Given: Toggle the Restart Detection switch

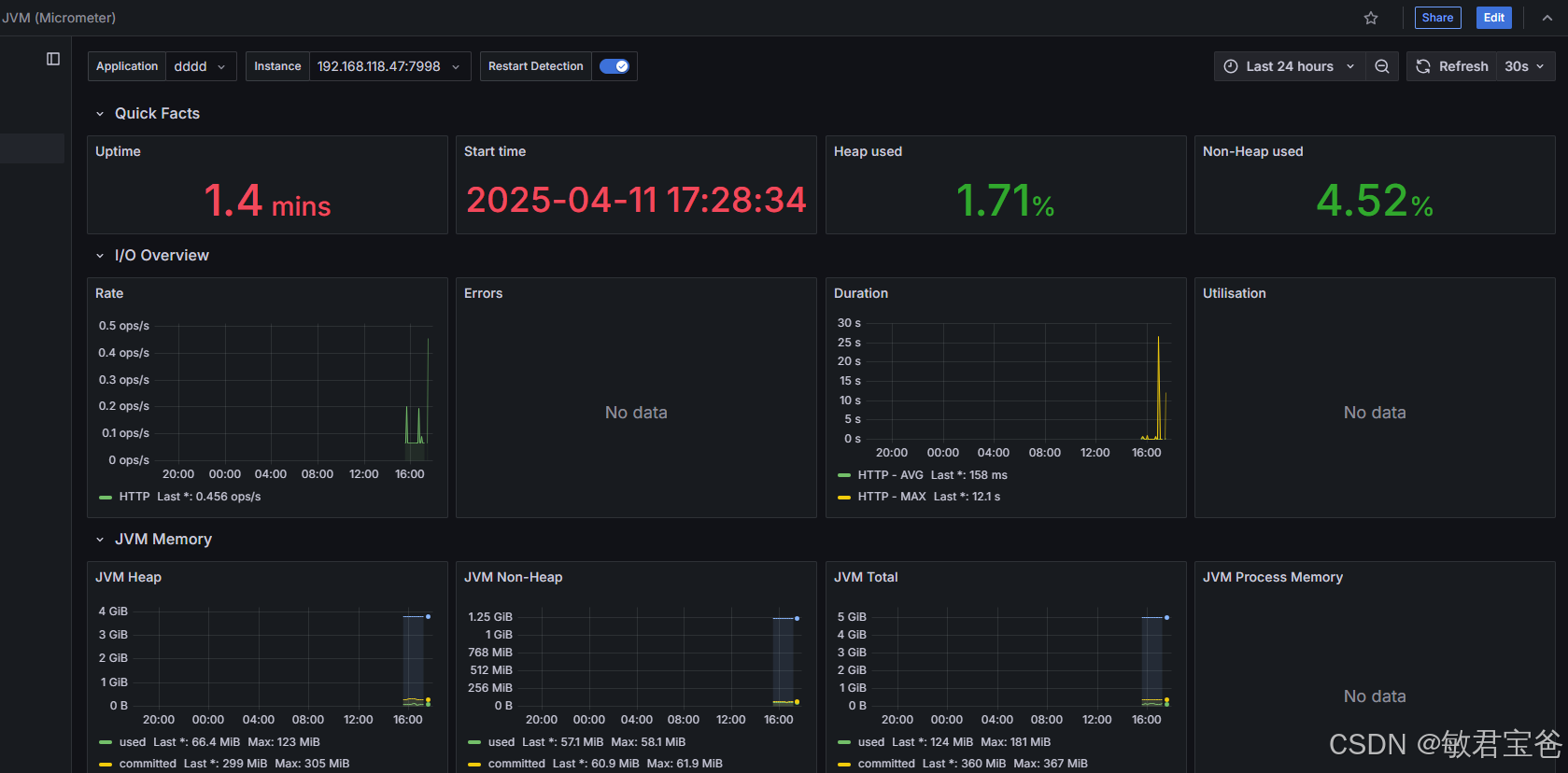Looking at the screenshot, I should pyautogui.click(x=614, y=66).
